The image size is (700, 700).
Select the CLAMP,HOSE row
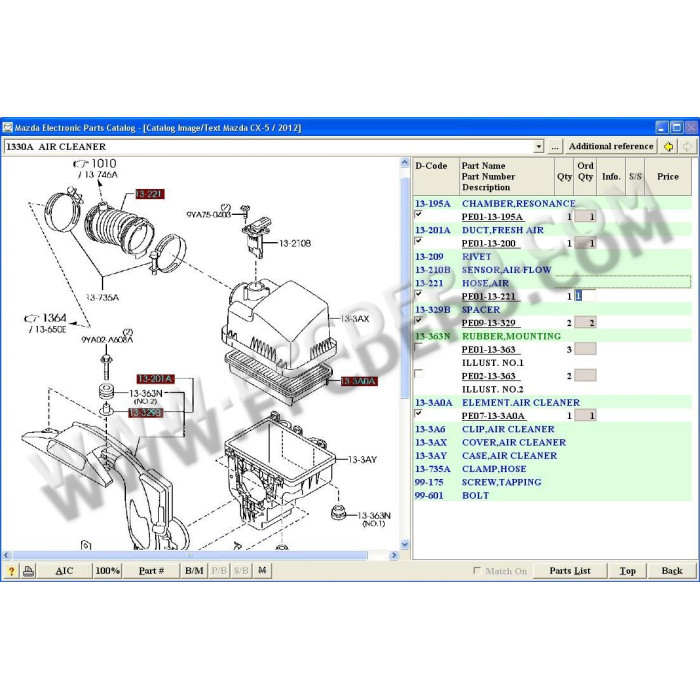coord(552,469)
